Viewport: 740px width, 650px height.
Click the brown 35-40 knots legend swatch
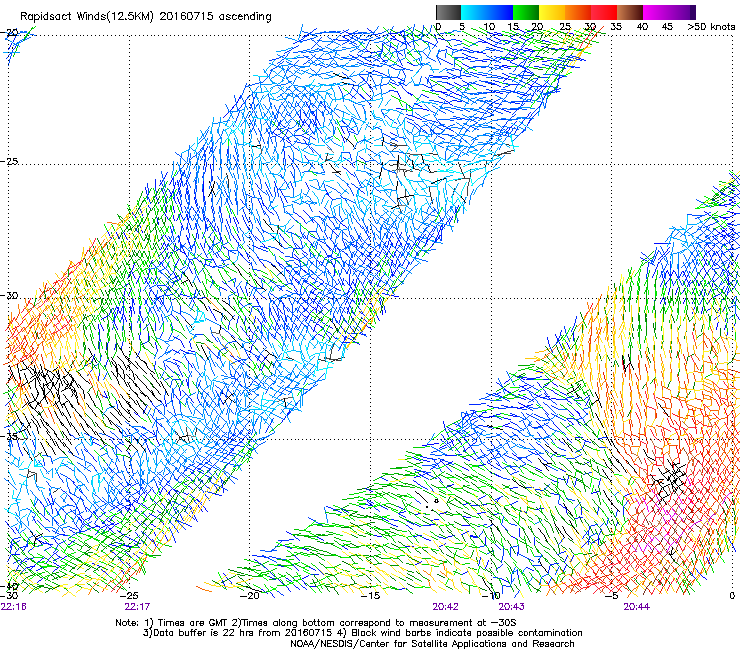pyautogui.click(x=630, y=12)
